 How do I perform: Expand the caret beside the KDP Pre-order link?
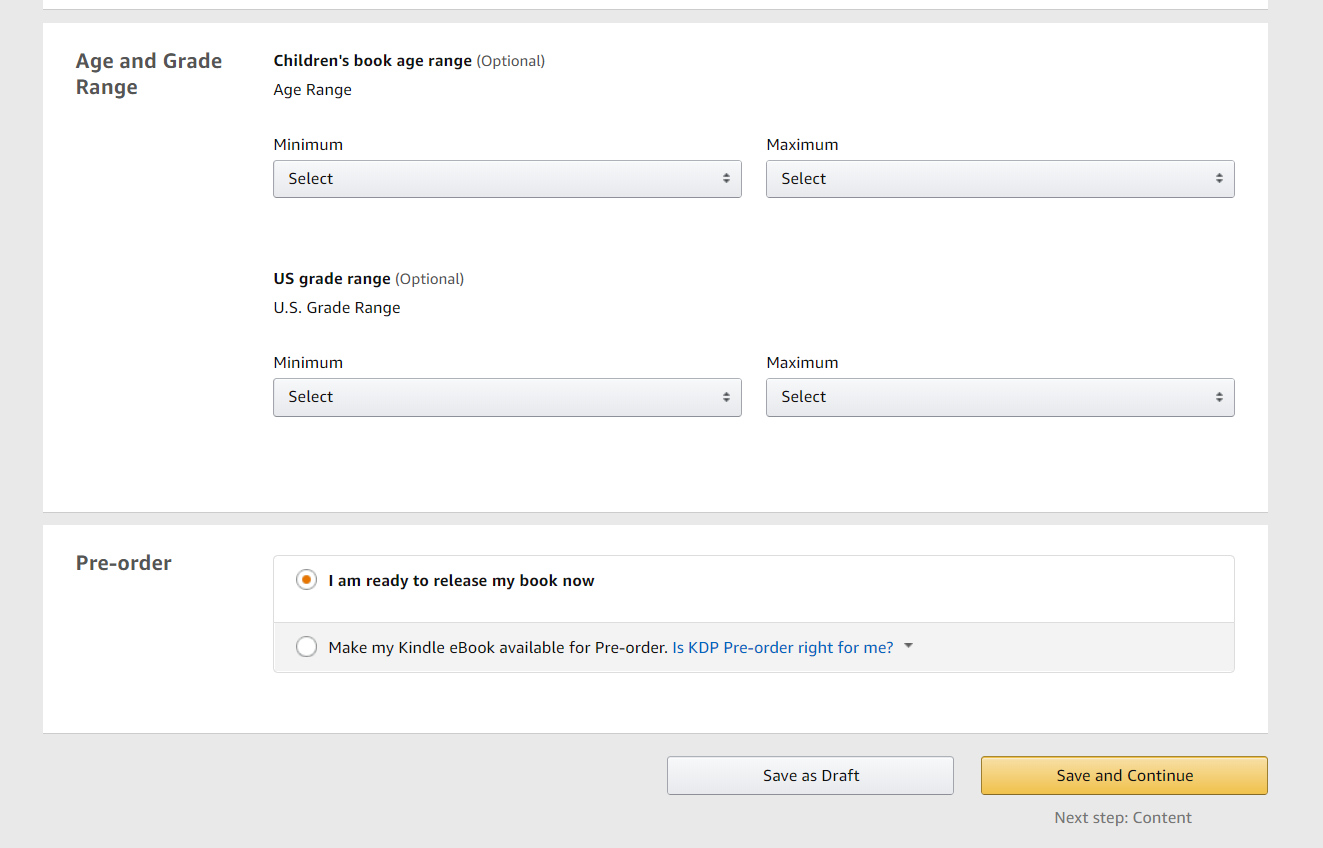pyautogui.click(x=908, y=646)
